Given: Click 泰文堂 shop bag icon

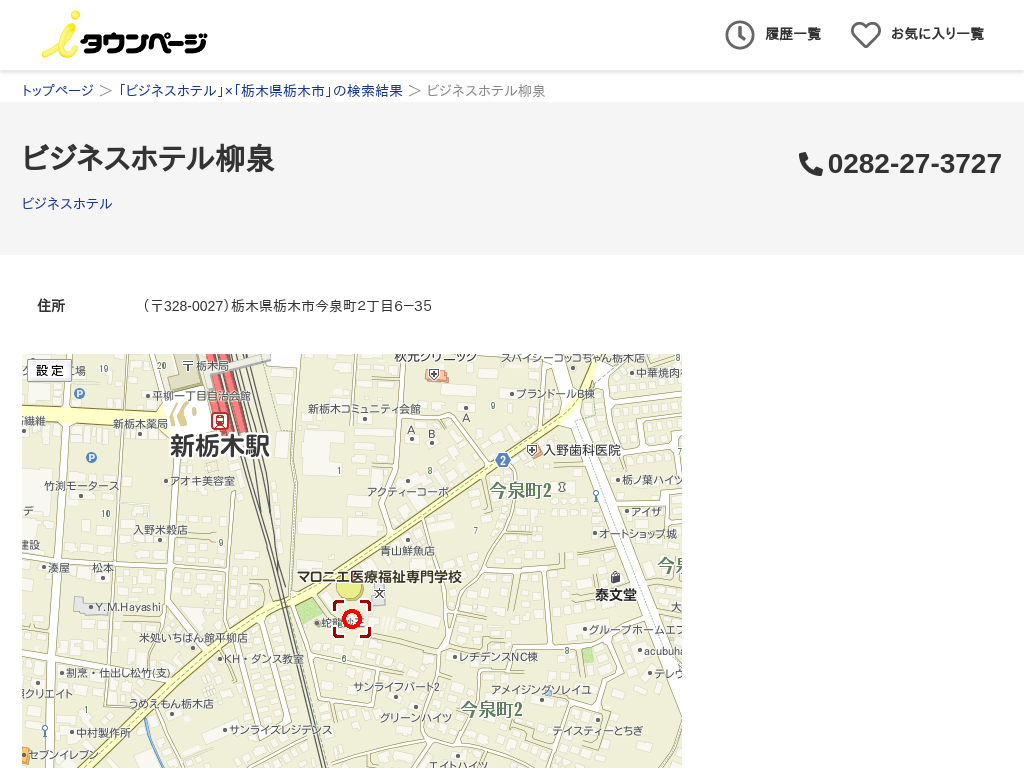Looking at the screenshot, I should pyautogui.click(x=615, y=577).
